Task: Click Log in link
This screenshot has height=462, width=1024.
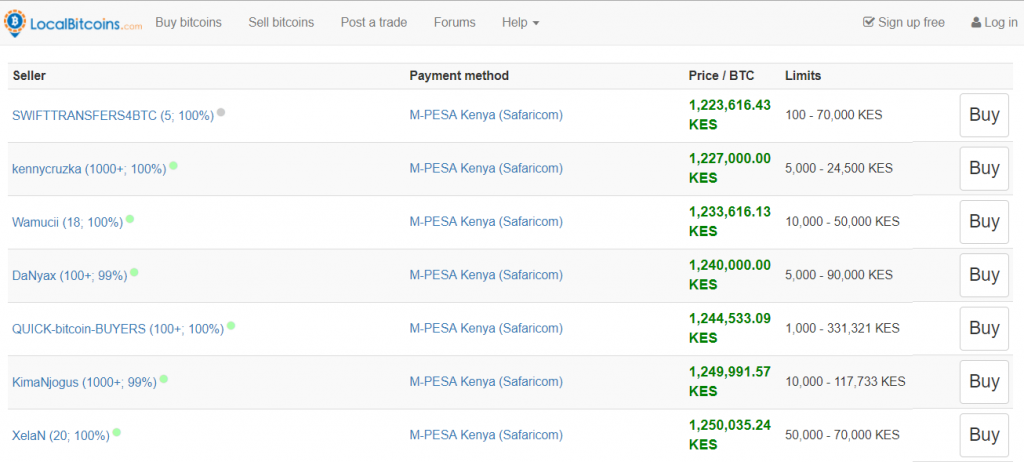Action: [x=994, y=23]
